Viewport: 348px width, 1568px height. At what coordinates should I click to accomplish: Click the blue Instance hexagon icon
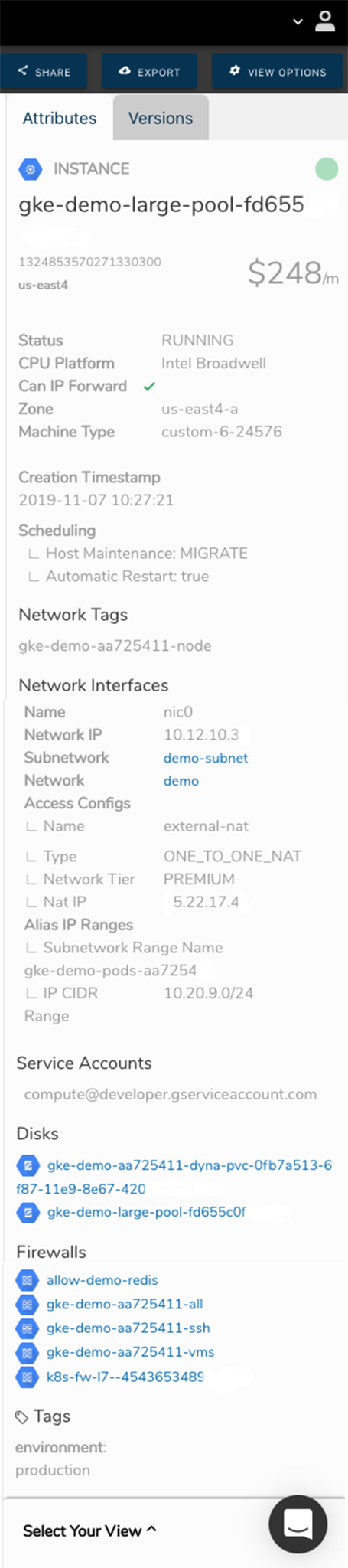pos(30,169)
